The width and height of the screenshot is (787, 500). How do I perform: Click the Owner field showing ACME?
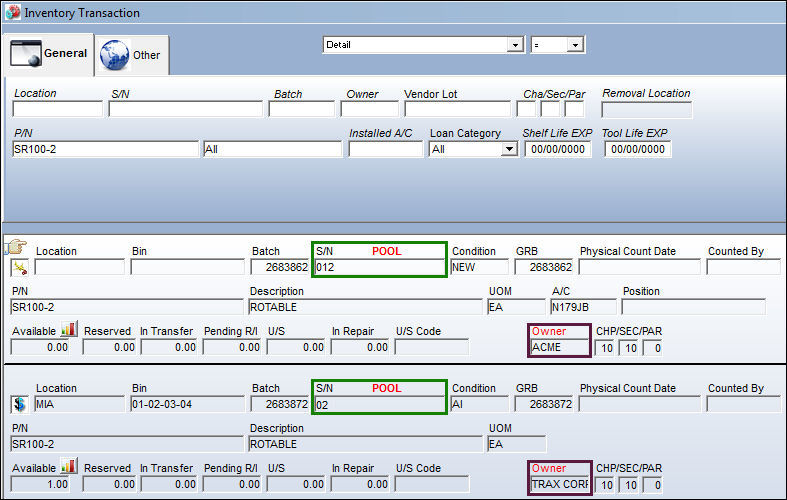pyautogui.click(x=559, y=347)
